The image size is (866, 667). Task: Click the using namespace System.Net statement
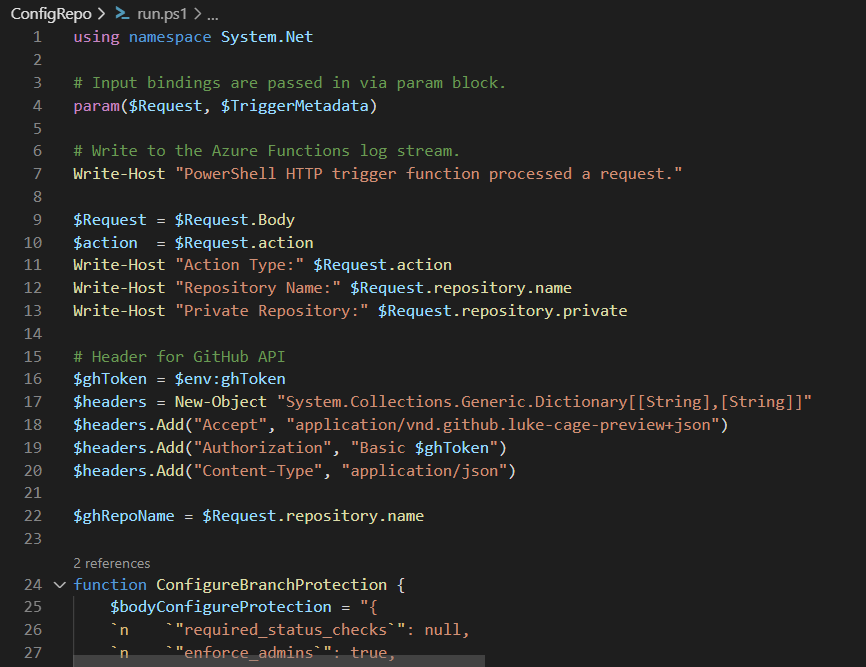point(192,36)
